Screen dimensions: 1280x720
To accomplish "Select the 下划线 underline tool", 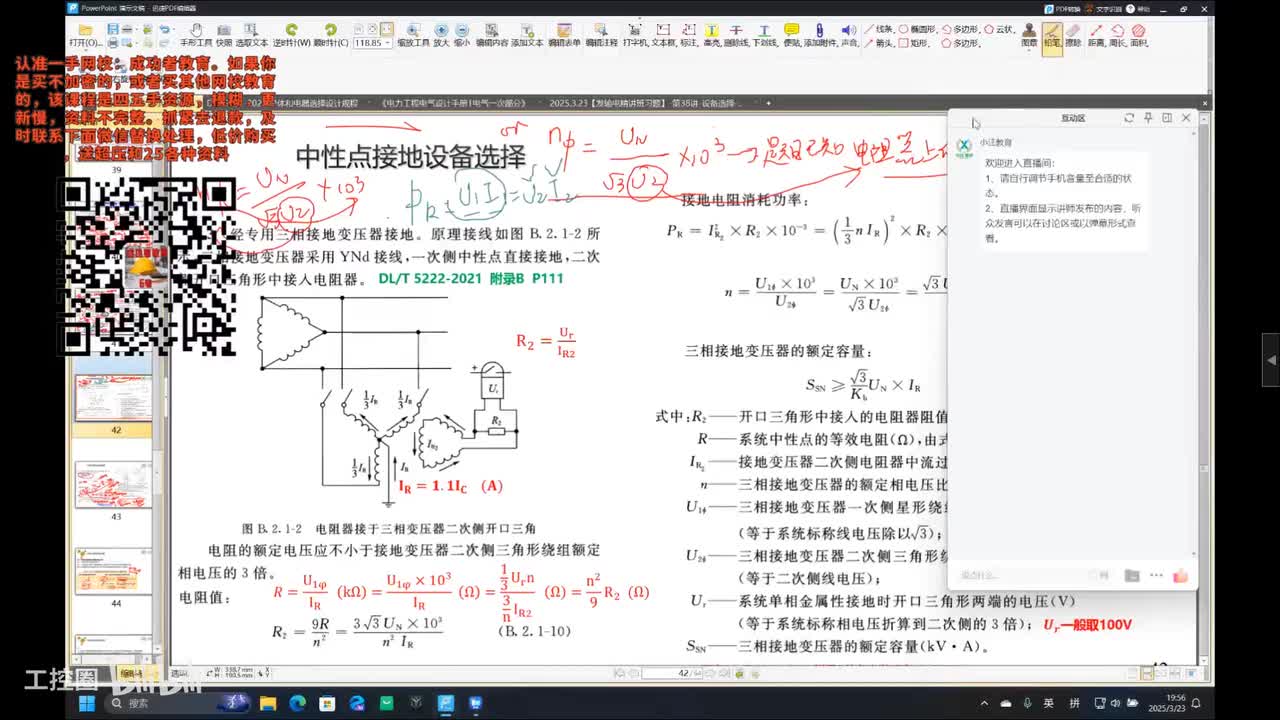I will tap(764, 37).
